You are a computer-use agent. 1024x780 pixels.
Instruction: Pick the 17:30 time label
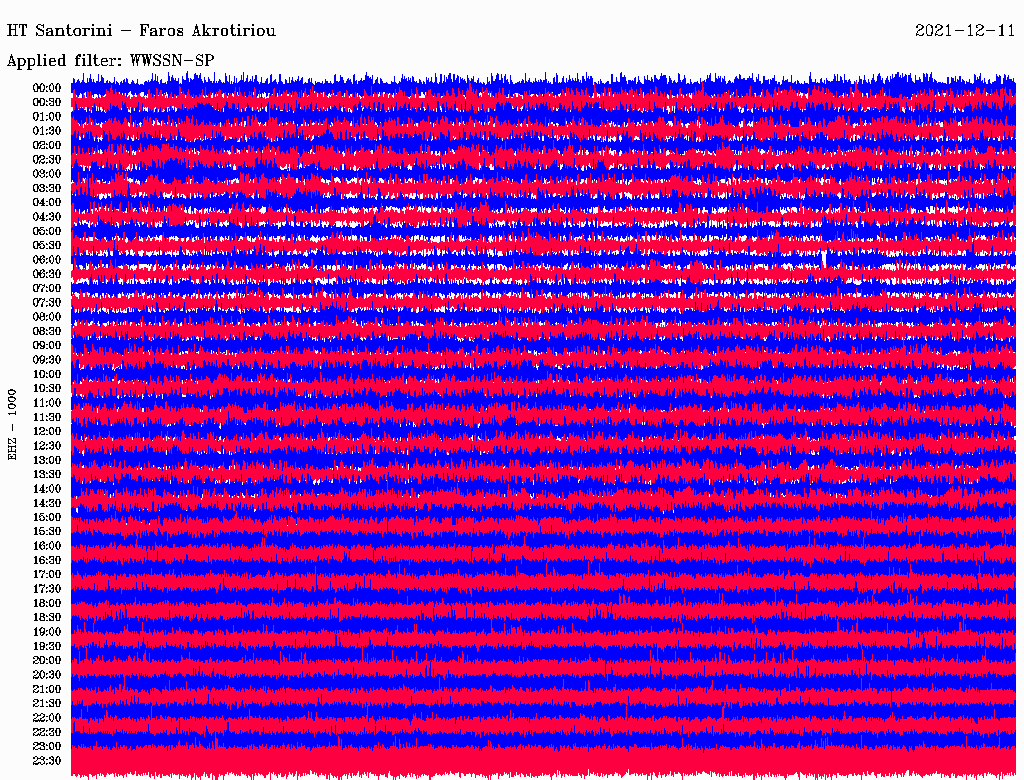point(47,589)
